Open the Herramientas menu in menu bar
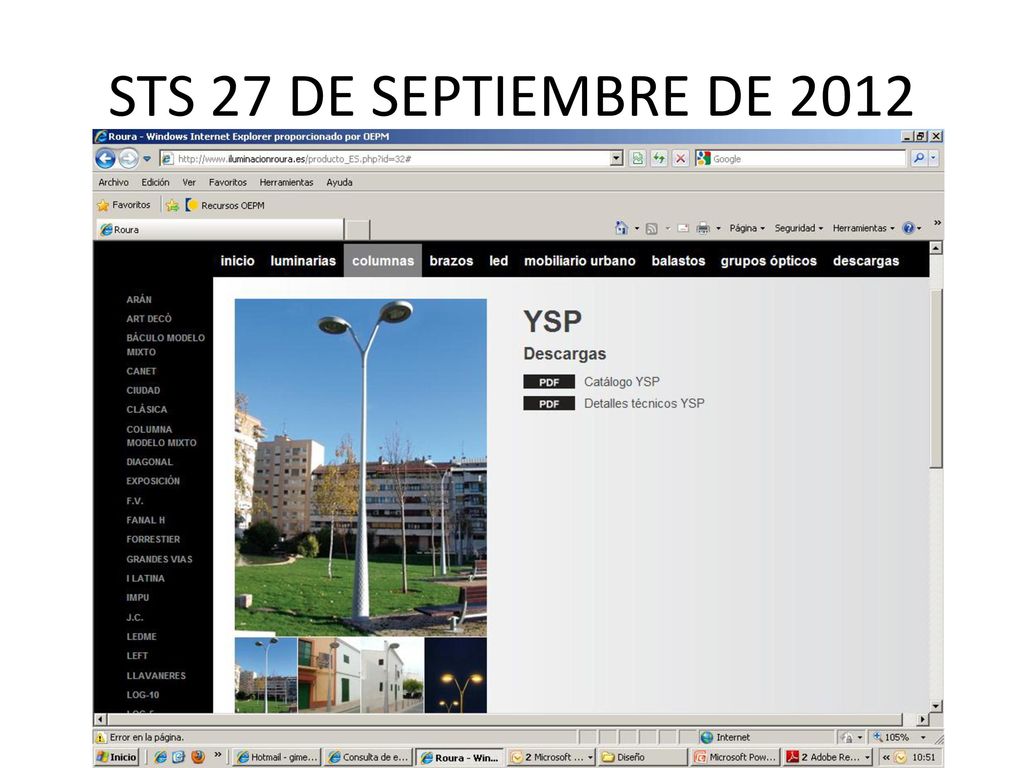Image resolution: width=1024 pixels, height=768 pixels. 286,182
